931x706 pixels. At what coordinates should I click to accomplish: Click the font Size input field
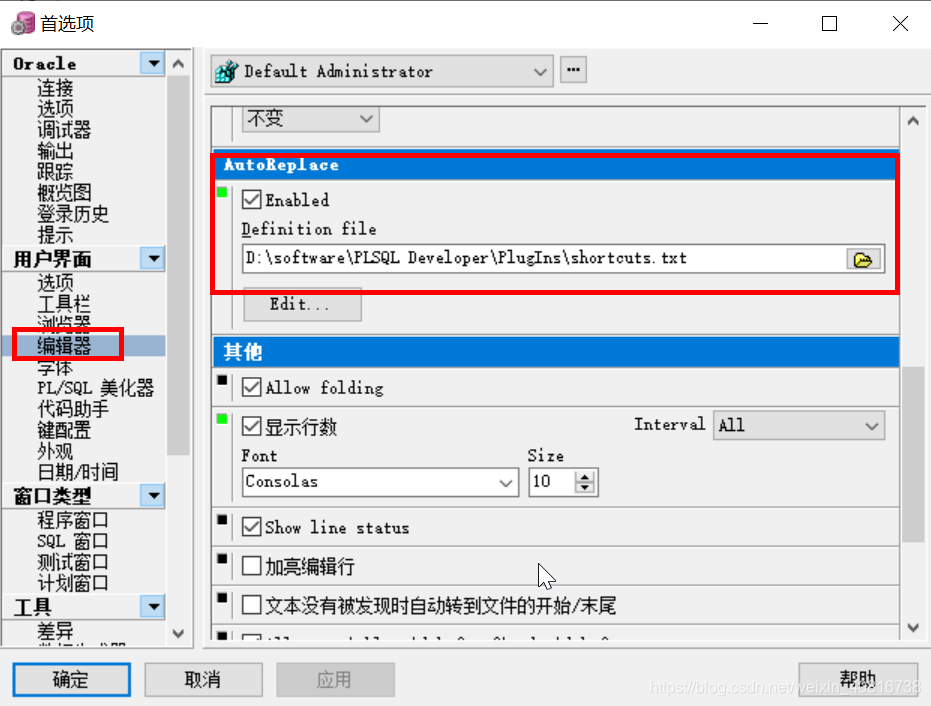(x=552, y=482)
